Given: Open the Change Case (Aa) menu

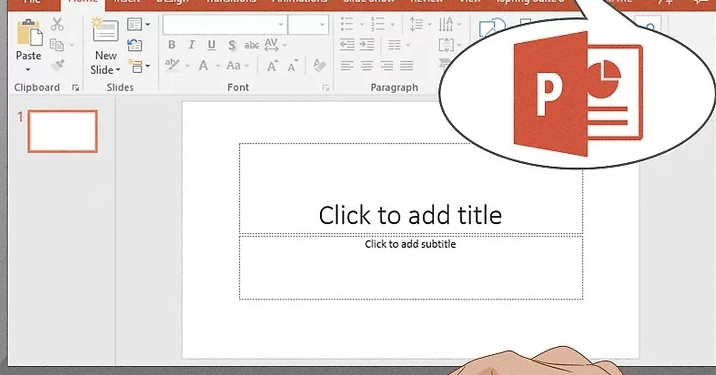Looking at the screenshot, I should click(237, 66).
